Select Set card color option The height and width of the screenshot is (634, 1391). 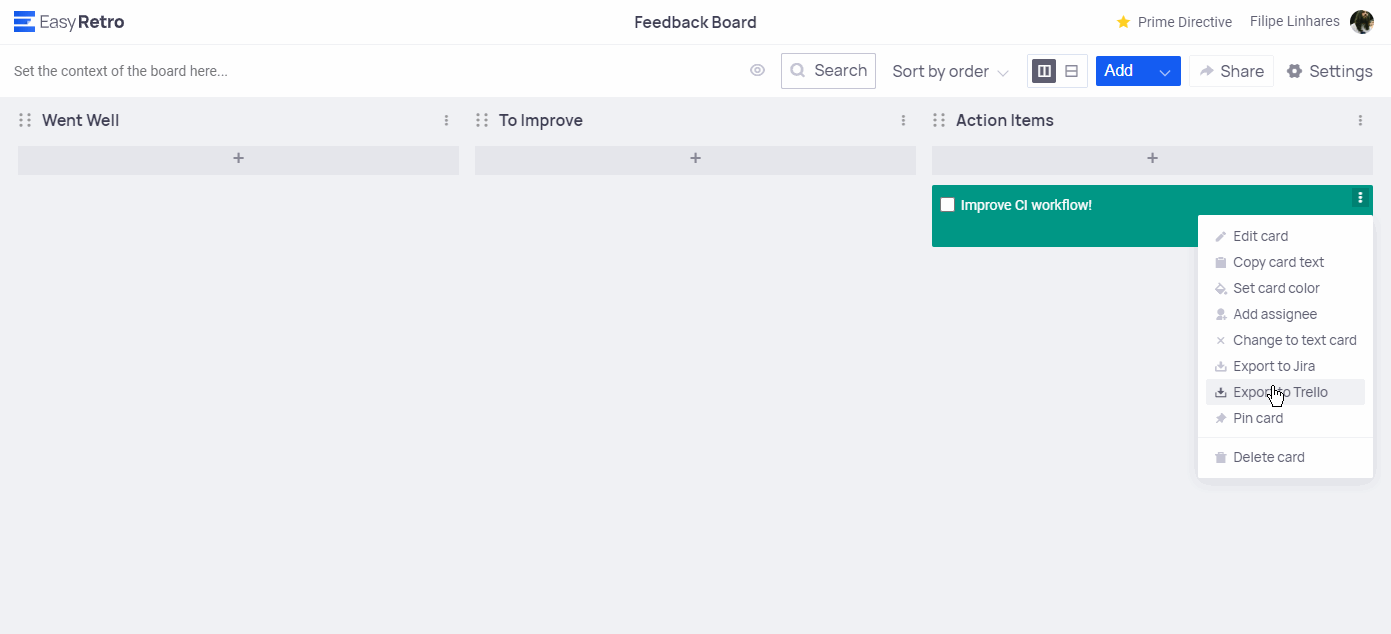pos(1276,288)
